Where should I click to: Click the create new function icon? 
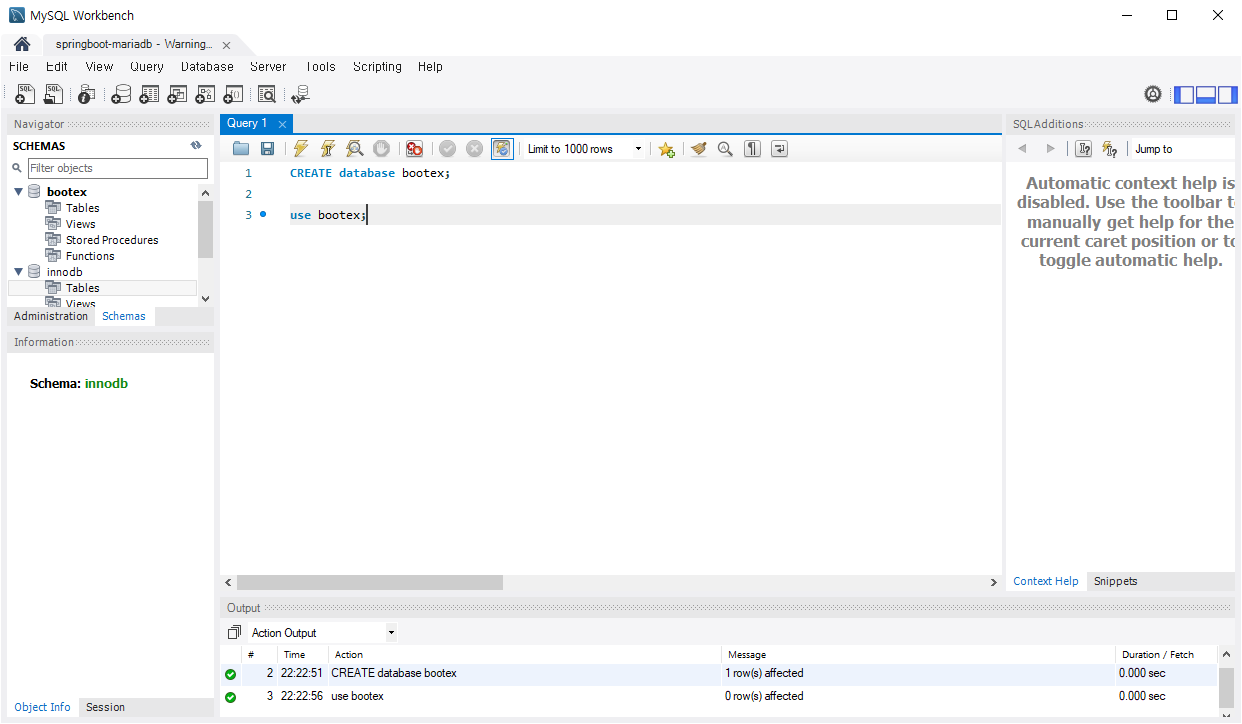[x=233, y=94]
